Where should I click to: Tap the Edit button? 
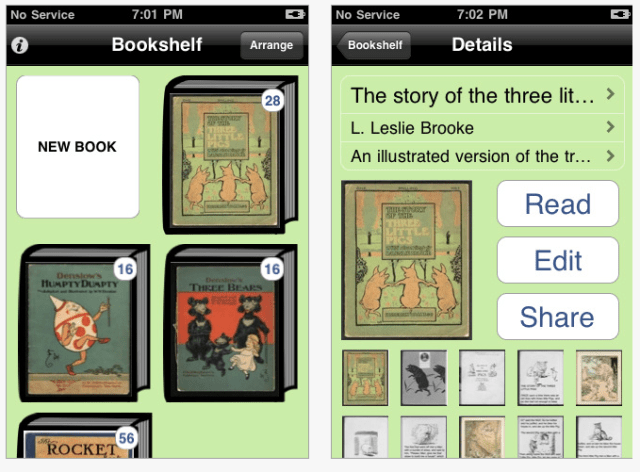coord(558,260)
